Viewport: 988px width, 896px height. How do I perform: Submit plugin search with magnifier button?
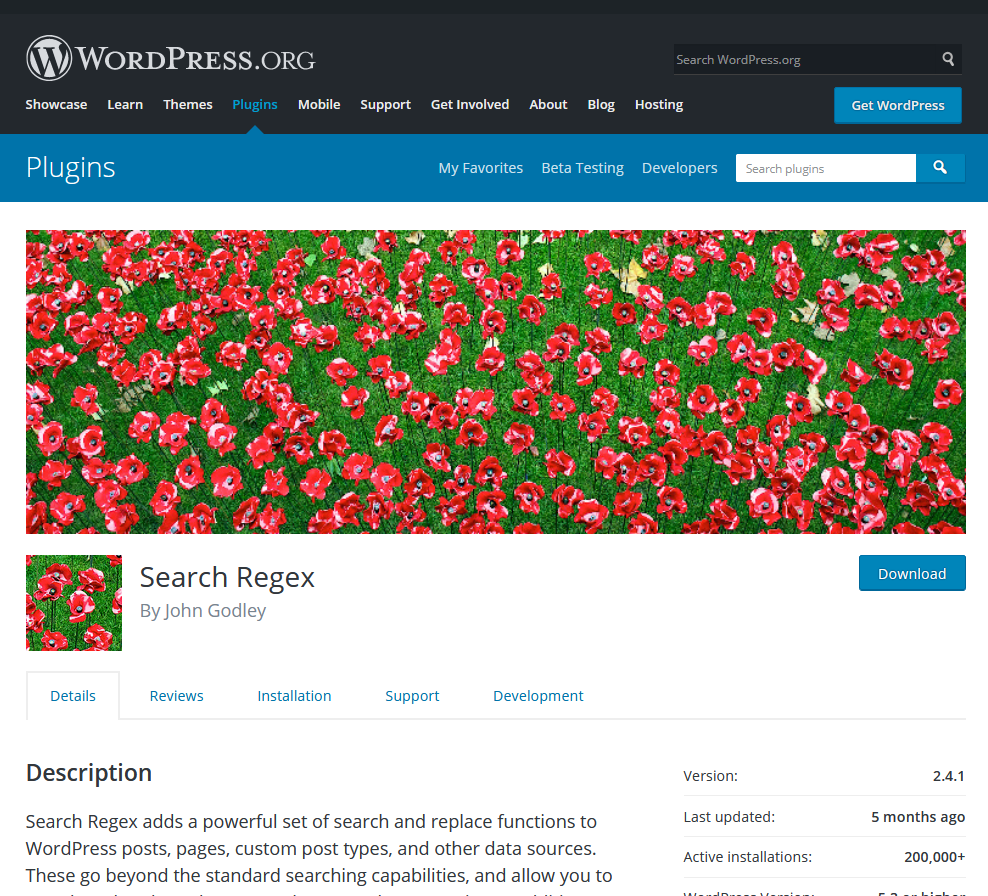click(940, 168)
